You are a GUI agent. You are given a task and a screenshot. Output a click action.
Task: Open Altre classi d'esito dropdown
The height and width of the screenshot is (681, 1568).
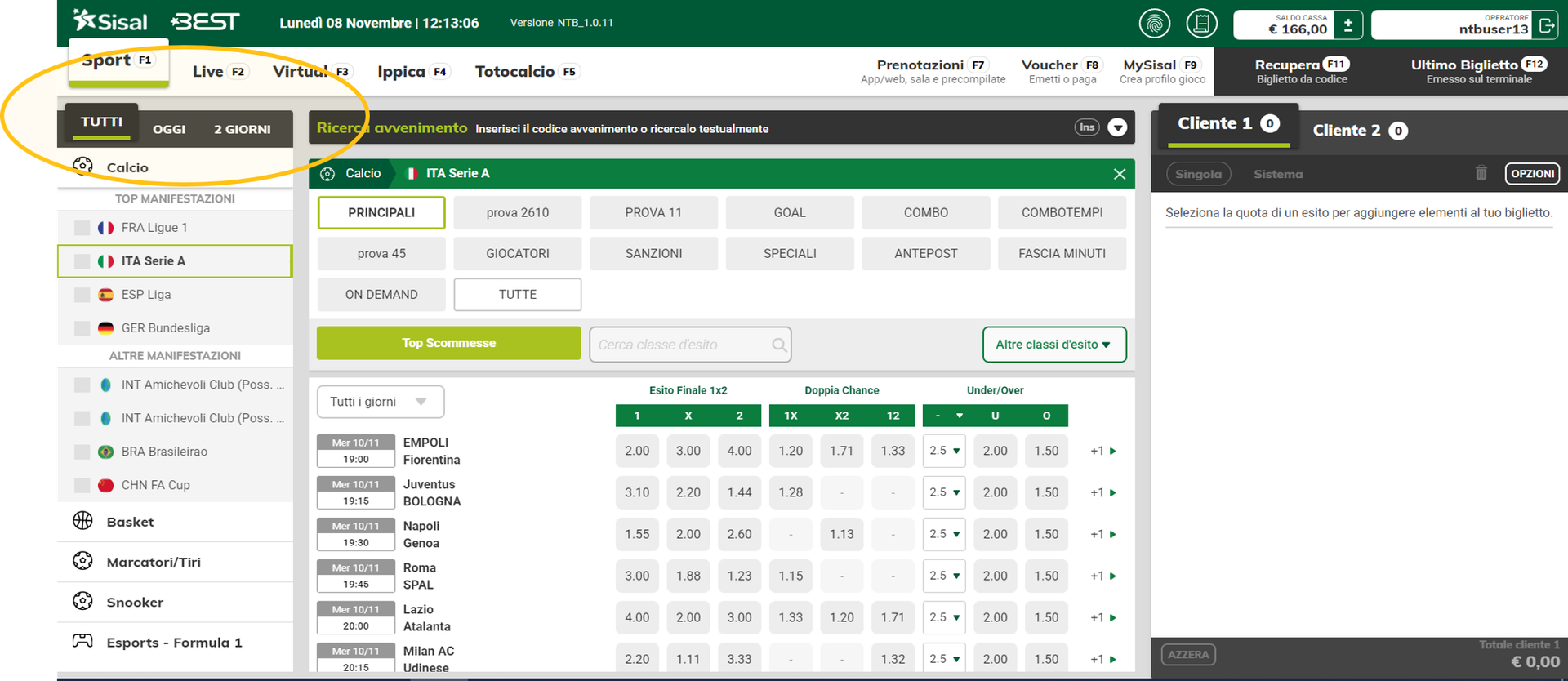tap(1054, 345)
